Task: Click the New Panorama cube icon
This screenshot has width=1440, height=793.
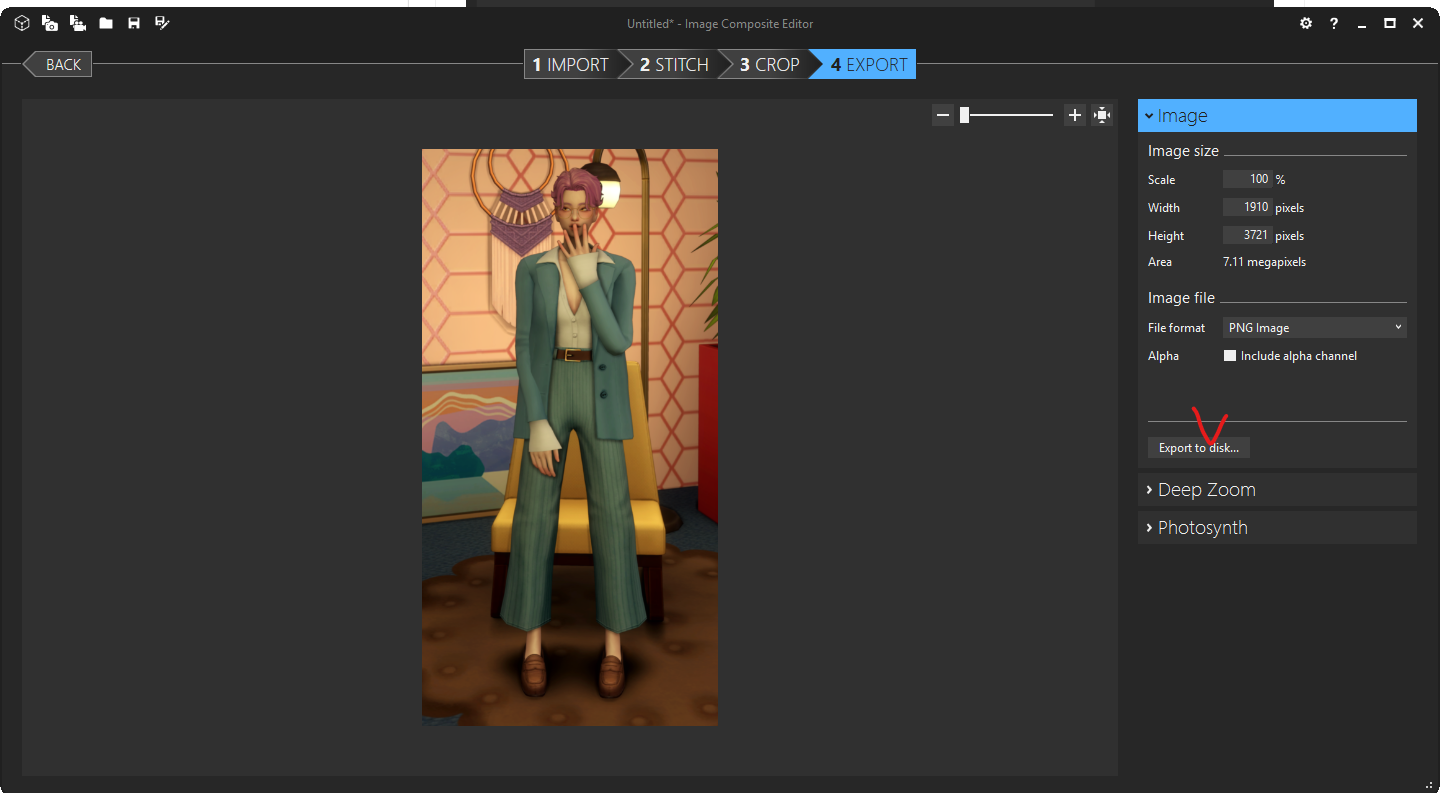Action: click(22, 23)
